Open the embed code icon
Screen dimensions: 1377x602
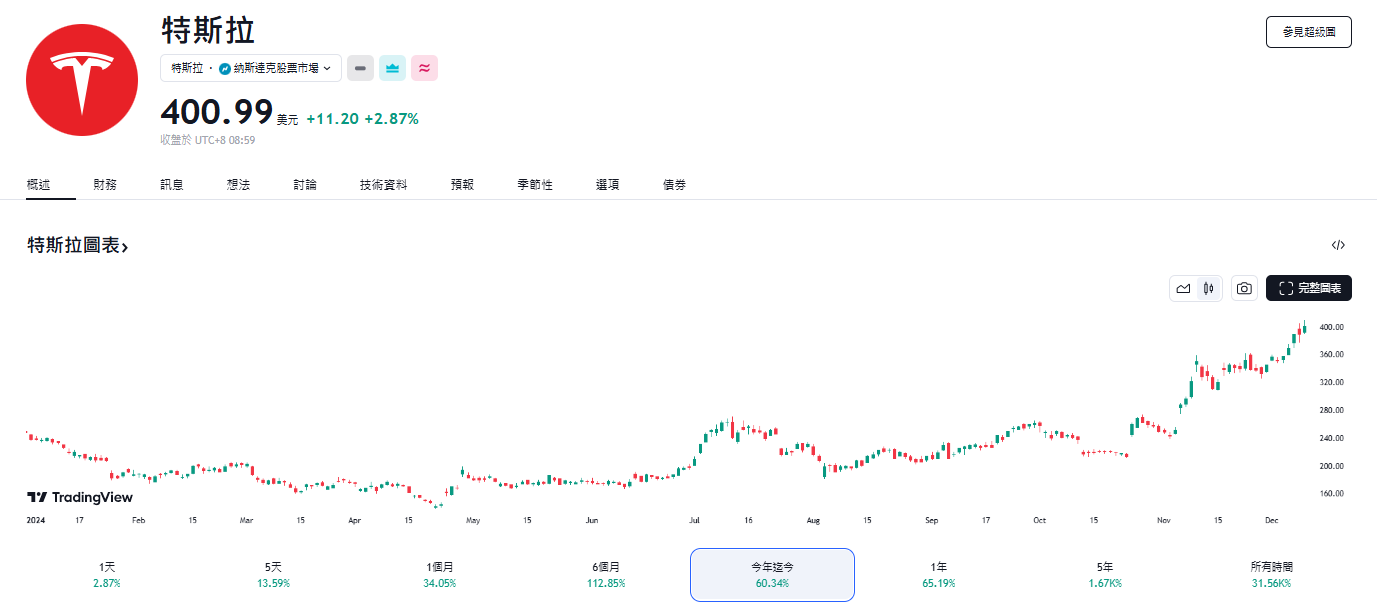click(1337, 243)
